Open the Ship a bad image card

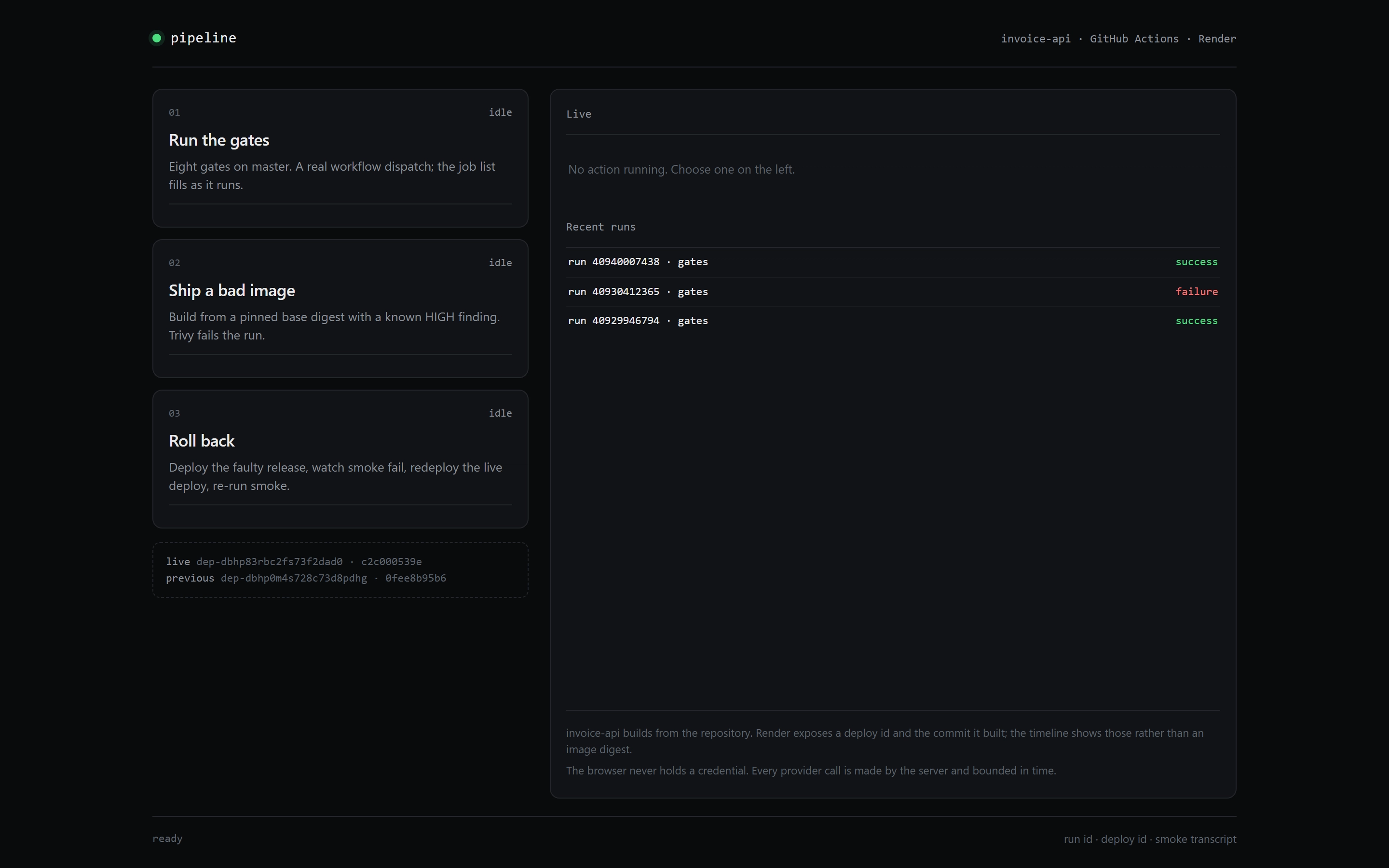[340, 308]
